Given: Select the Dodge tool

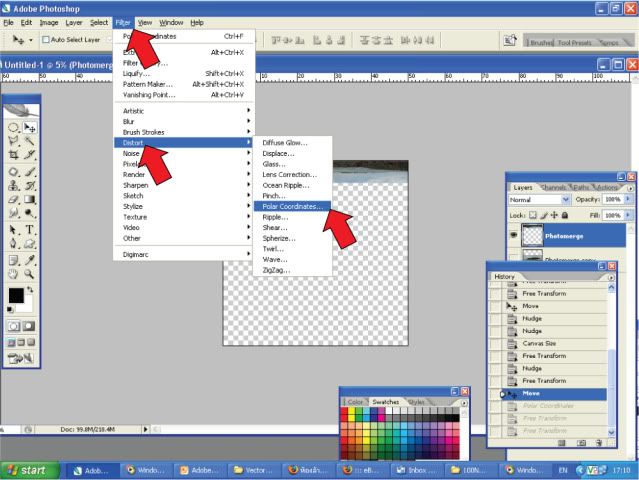Looking at the screenshot, I should tap(29, 213).
